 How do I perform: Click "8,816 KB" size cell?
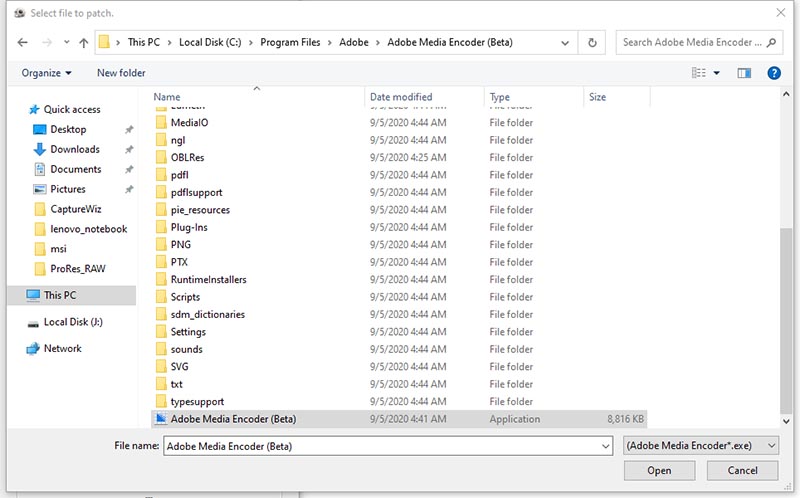point(625,419)
